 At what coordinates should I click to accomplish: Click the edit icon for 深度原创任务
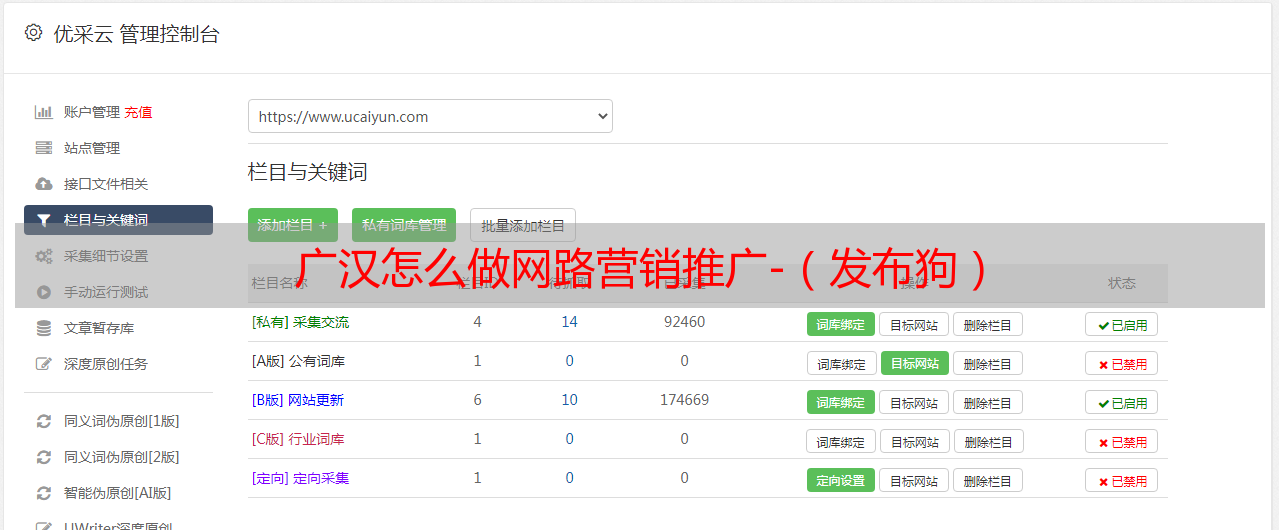pyautogui.click(x=43, y=364)
